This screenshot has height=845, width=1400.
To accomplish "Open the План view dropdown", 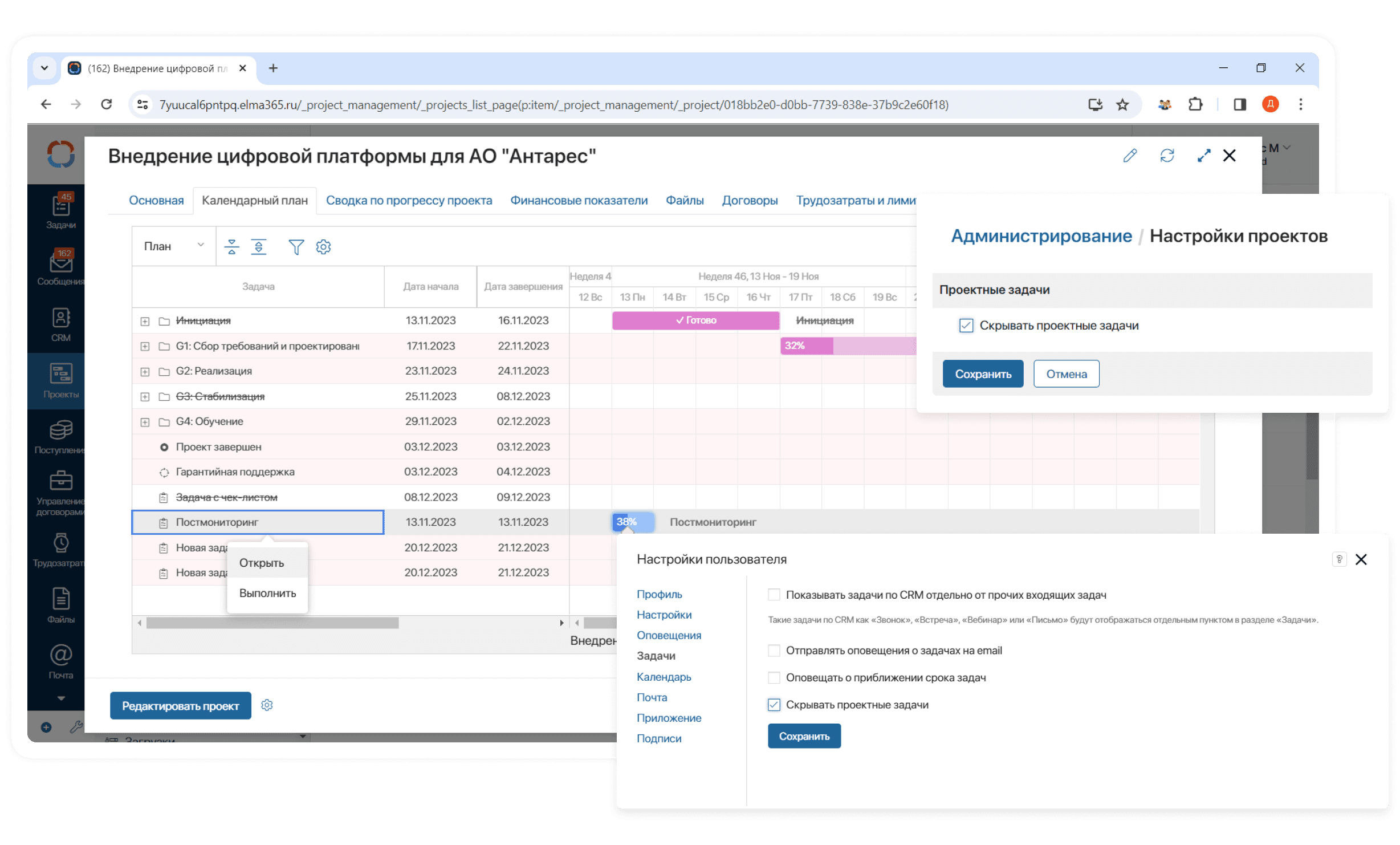I will (173, 246).
